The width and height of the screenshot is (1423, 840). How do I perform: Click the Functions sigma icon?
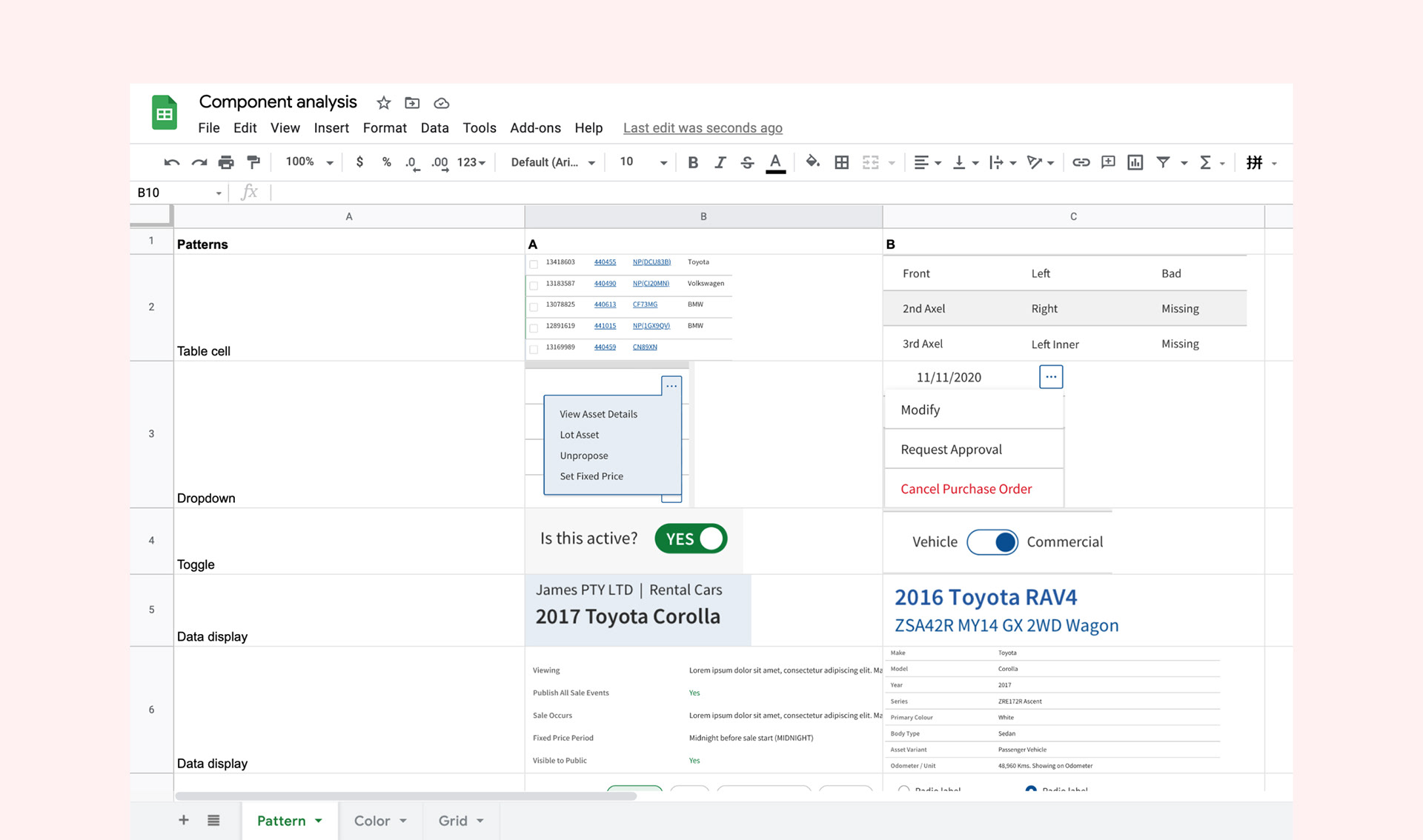pos(1205,162)
